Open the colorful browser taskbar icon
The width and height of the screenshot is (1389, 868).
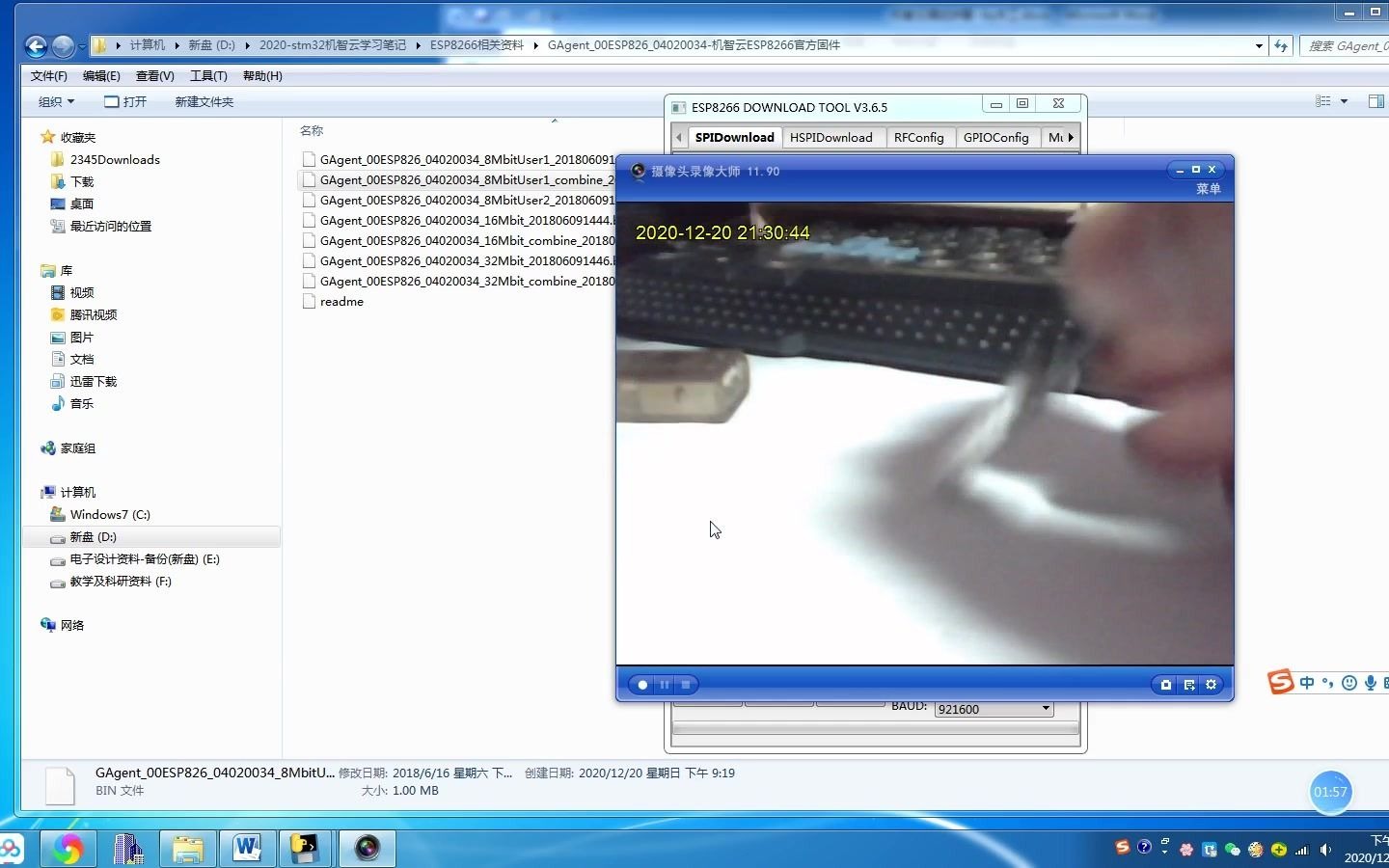pos(68,849)
